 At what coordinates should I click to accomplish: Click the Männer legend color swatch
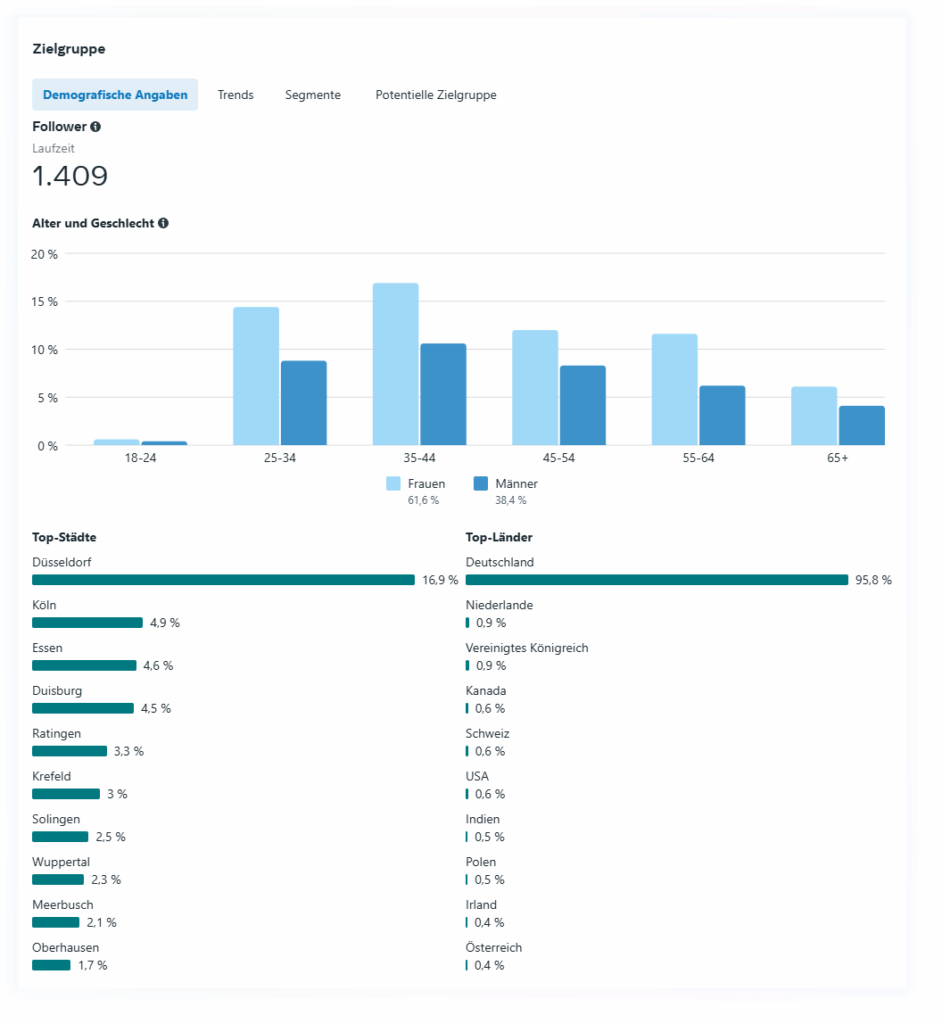[480, 484]
